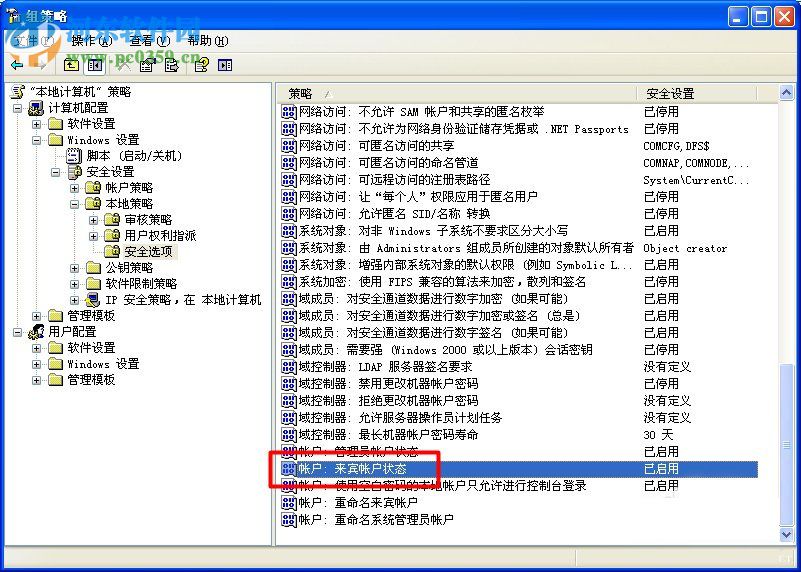Open the 操作(A) menu
This screenshot has width=801, height=572.
[x=91, y=41]
